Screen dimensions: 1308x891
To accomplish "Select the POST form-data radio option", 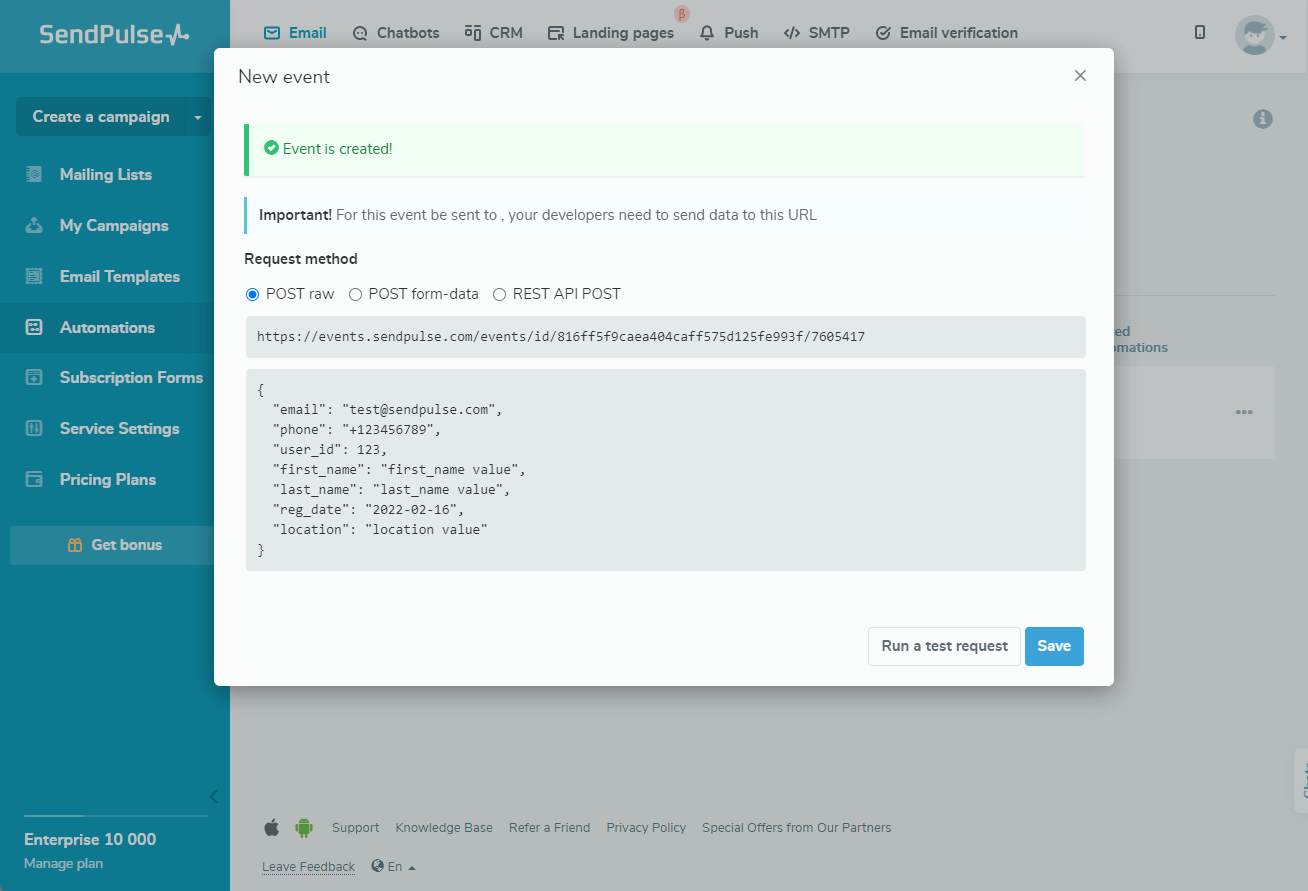I will [x=355, y=294].
